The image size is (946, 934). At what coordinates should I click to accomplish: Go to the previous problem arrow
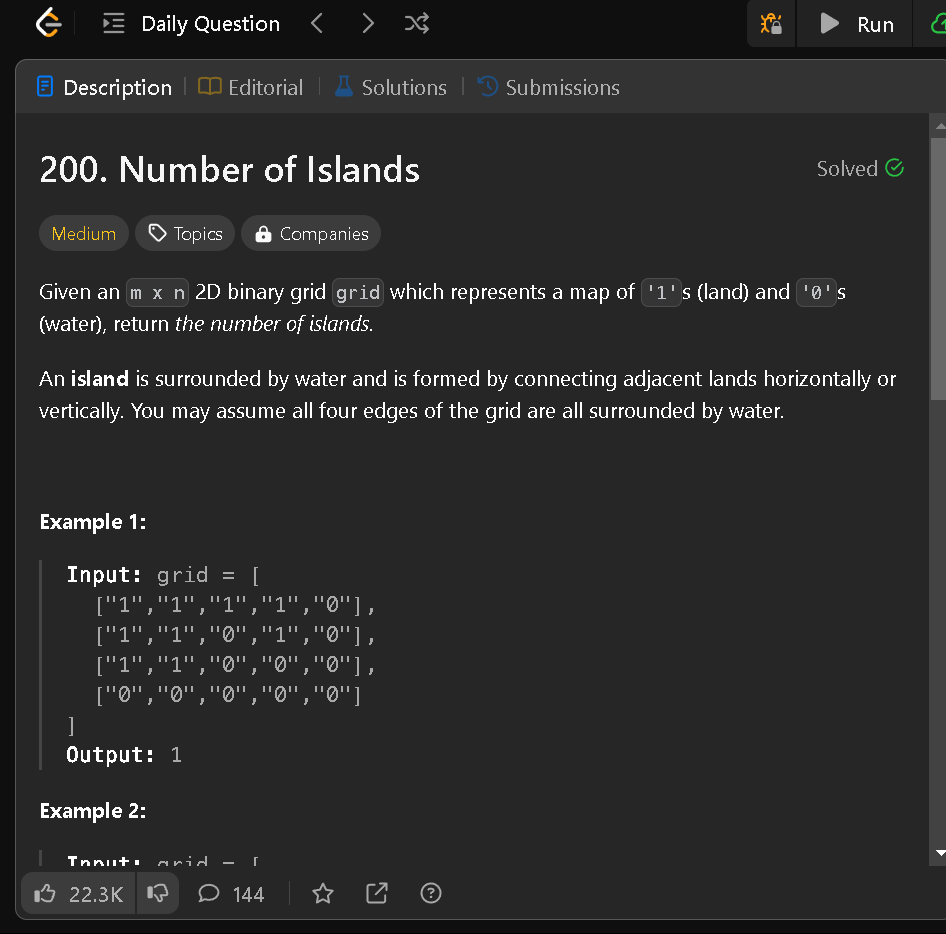coord(317,23)
